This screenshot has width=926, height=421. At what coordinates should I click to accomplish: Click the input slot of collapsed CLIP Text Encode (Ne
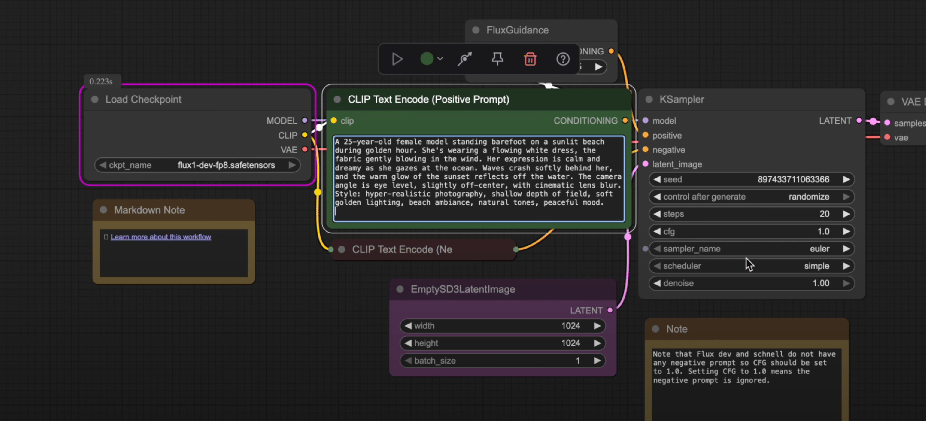pyautogui.click(x=331, y=250)
